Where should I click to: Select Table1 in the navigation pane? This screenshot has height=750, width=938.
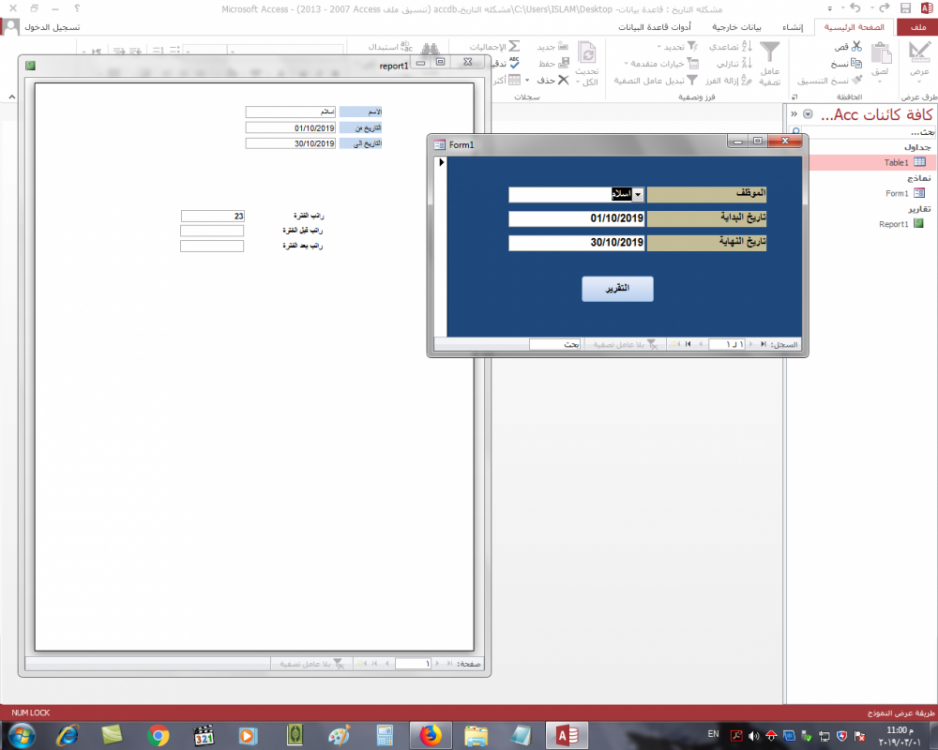pos(895,162)
